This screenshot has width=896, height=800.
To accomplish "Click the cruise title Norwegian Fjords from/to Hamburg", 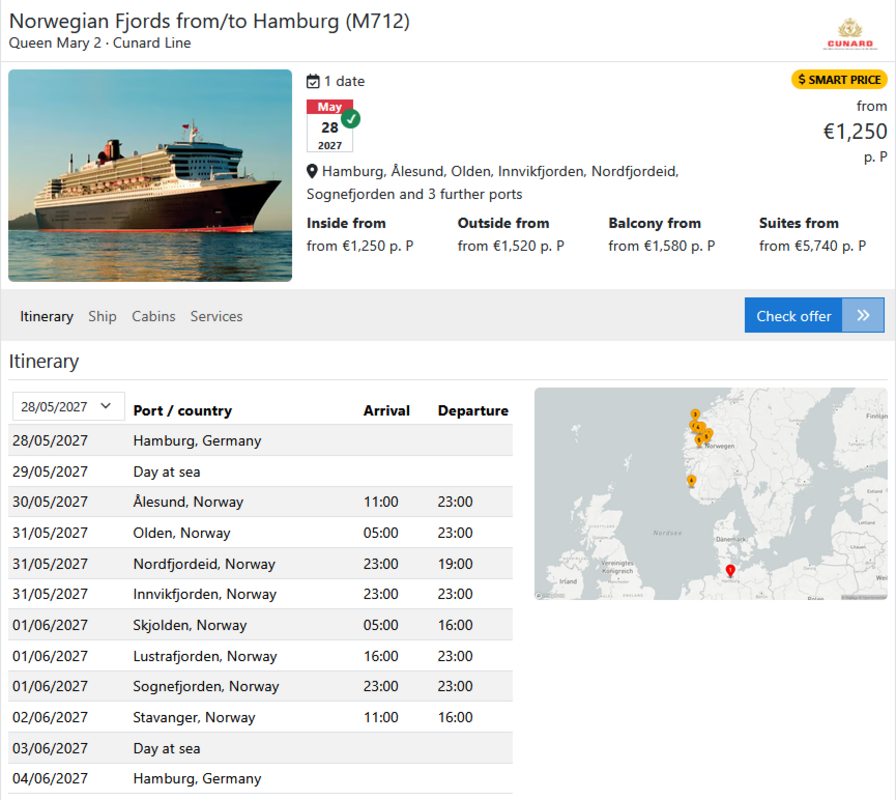I will [210, 21].
